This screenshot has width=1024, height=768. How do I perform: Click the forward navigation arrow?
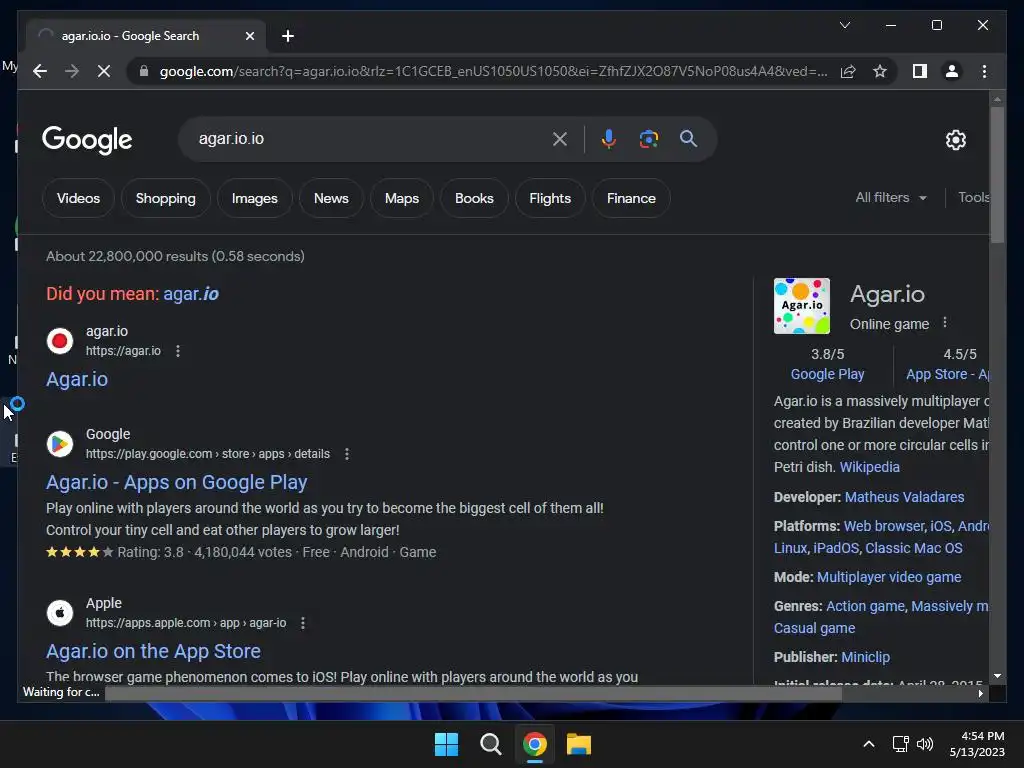point(72,71)
